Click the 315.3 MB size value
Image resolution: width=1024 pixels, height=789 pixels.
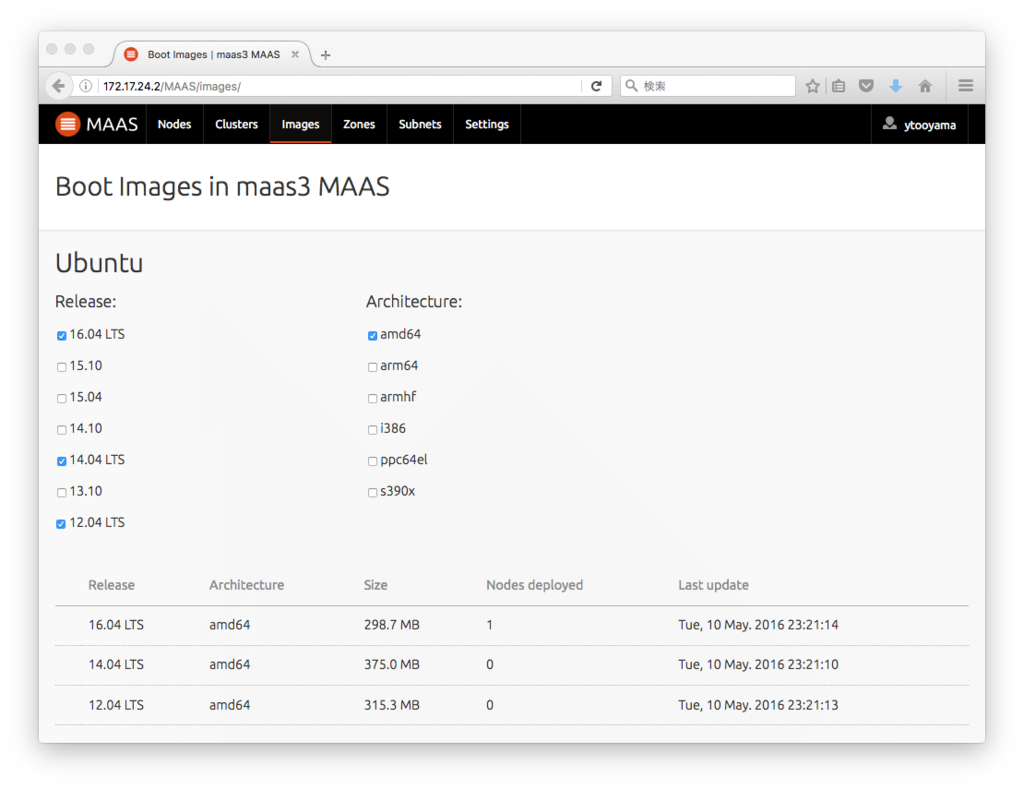pos(392,705)
